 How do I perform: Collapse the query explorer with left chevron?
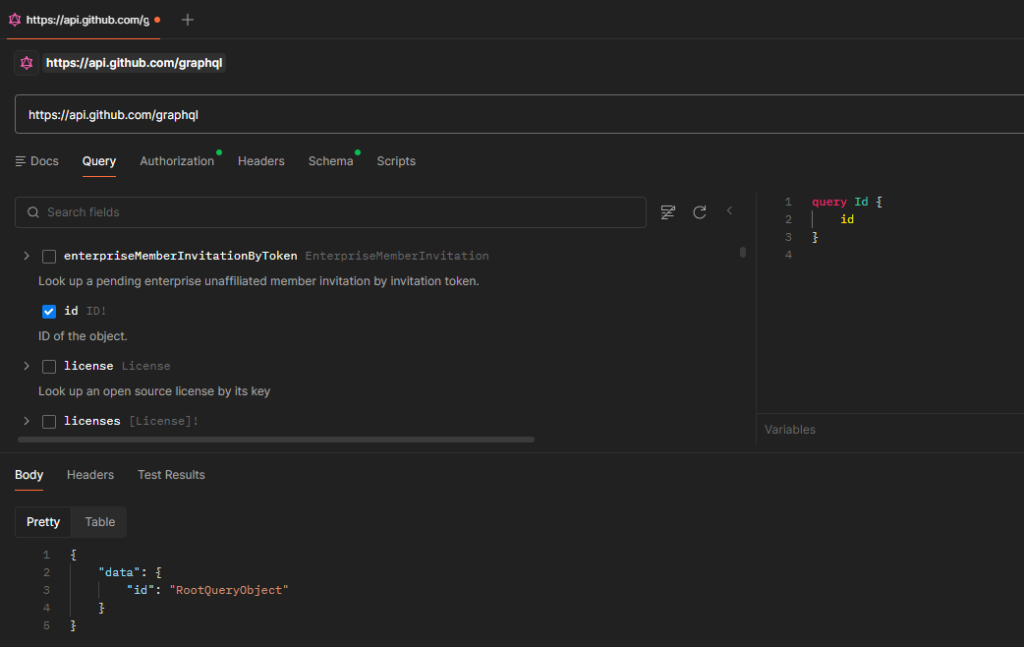click(x=729, y=210)
